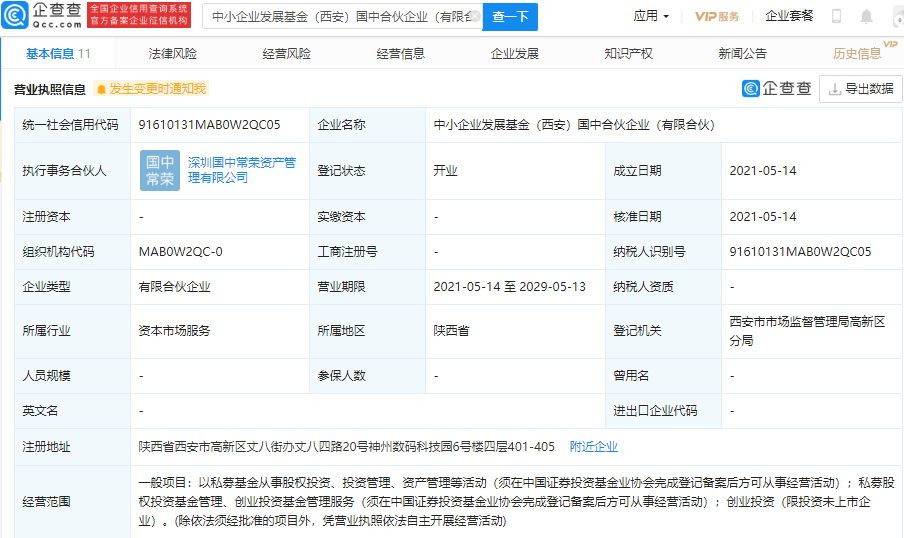Select organization code MAB0W2QC-0

(180, 251)
